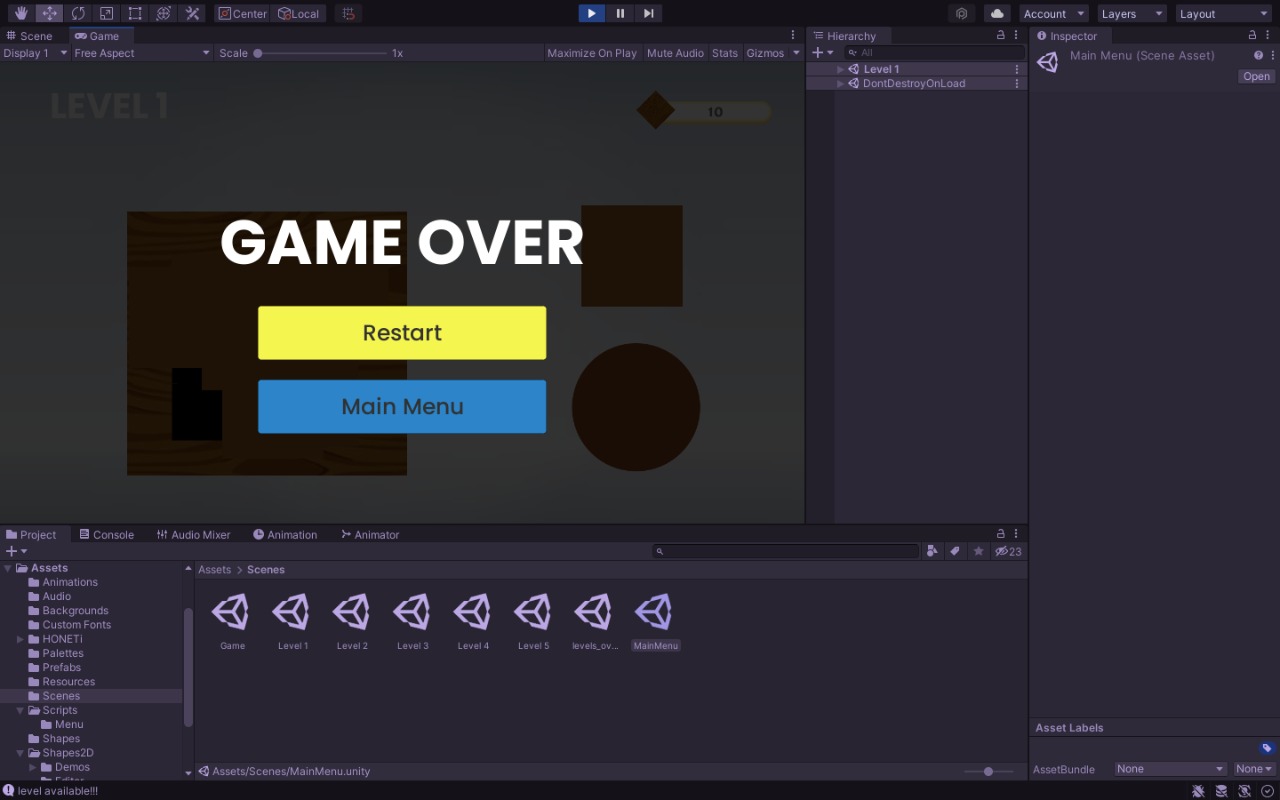Open search by asset type in Project panel
This screenshot has width=1280, height=800.
pyautogui.click(x=932, y=551)
